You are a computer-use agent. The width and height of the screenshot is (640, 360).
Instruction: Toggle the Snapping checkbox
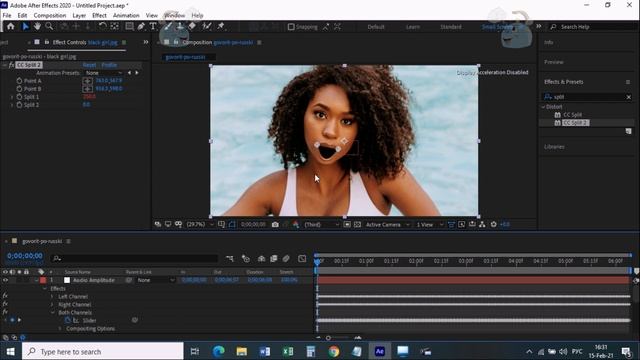coord(291,27)
